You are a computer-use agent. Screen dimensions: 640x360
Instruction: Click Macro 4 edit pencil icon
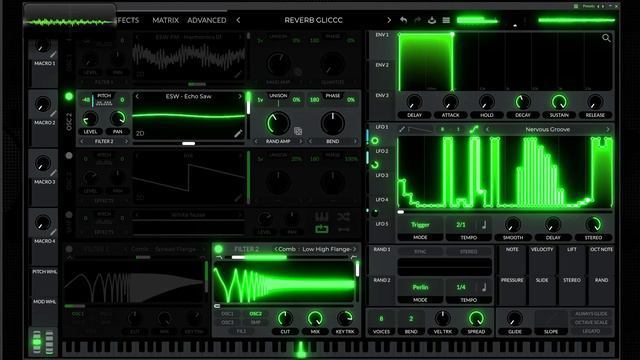click(53, 232)
